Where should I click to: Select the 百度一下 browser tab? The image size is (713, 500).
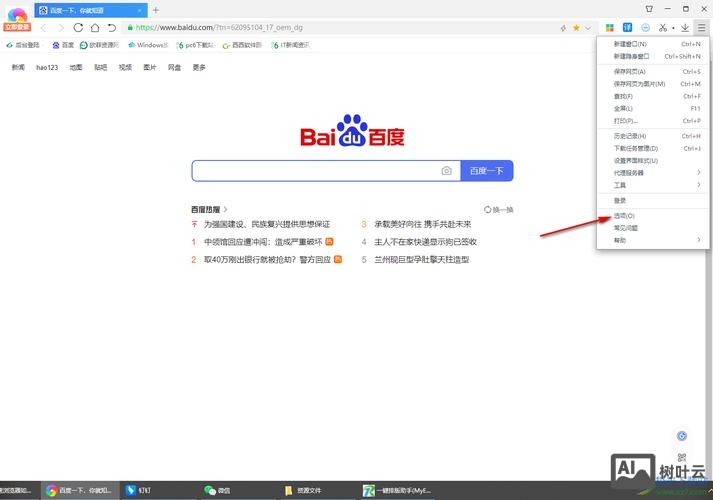[91, 10]
